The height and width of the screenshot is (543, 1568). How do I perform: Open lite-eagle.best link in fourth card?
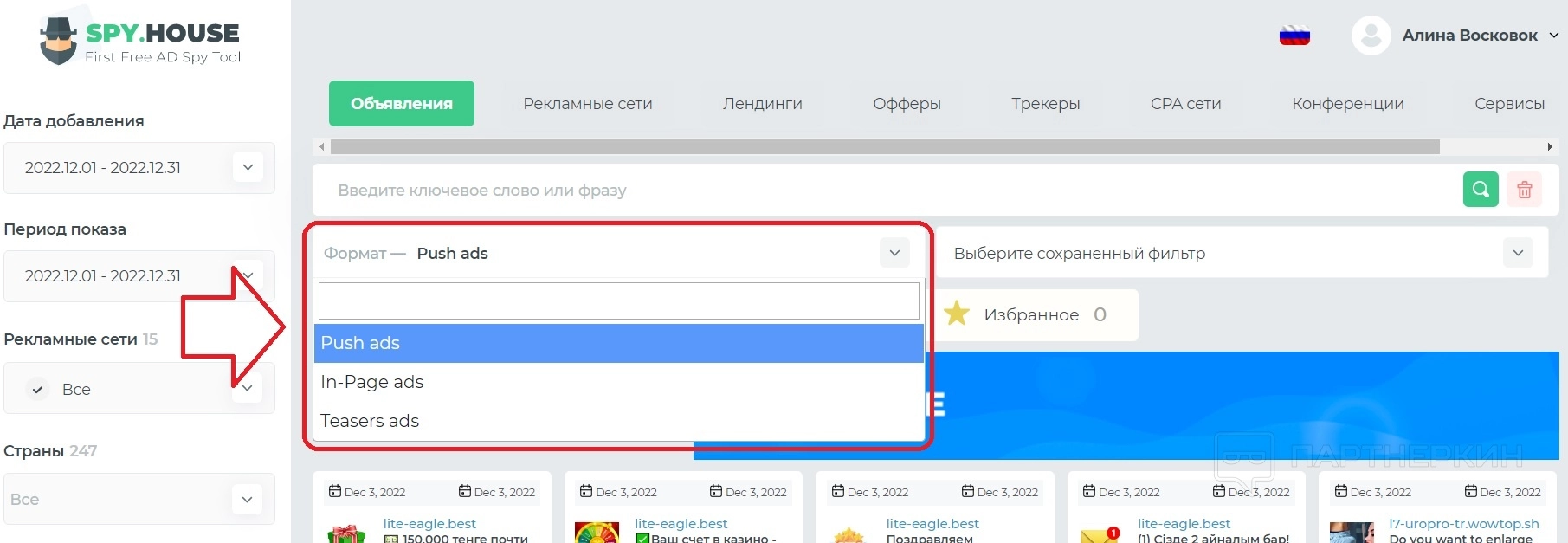[x=1184, y=523]
